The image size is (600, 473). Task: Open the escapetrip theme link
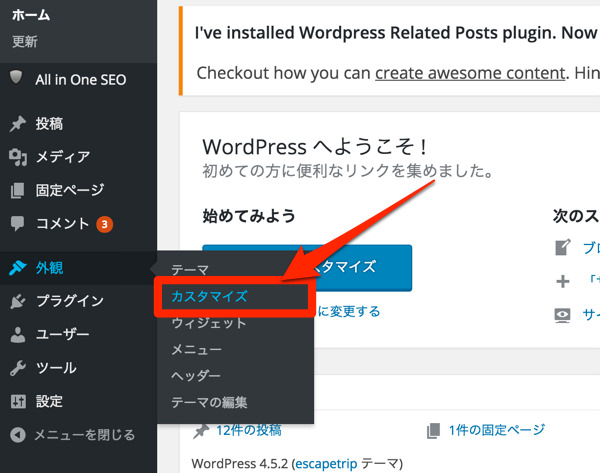click(x=326, y=464)
